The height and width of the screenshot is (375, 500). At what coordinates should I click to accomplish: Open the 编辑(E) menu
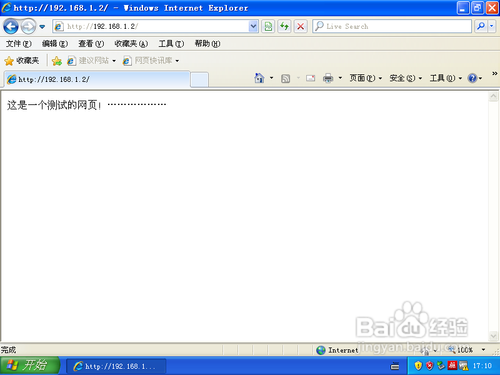[x=55, y=44]
